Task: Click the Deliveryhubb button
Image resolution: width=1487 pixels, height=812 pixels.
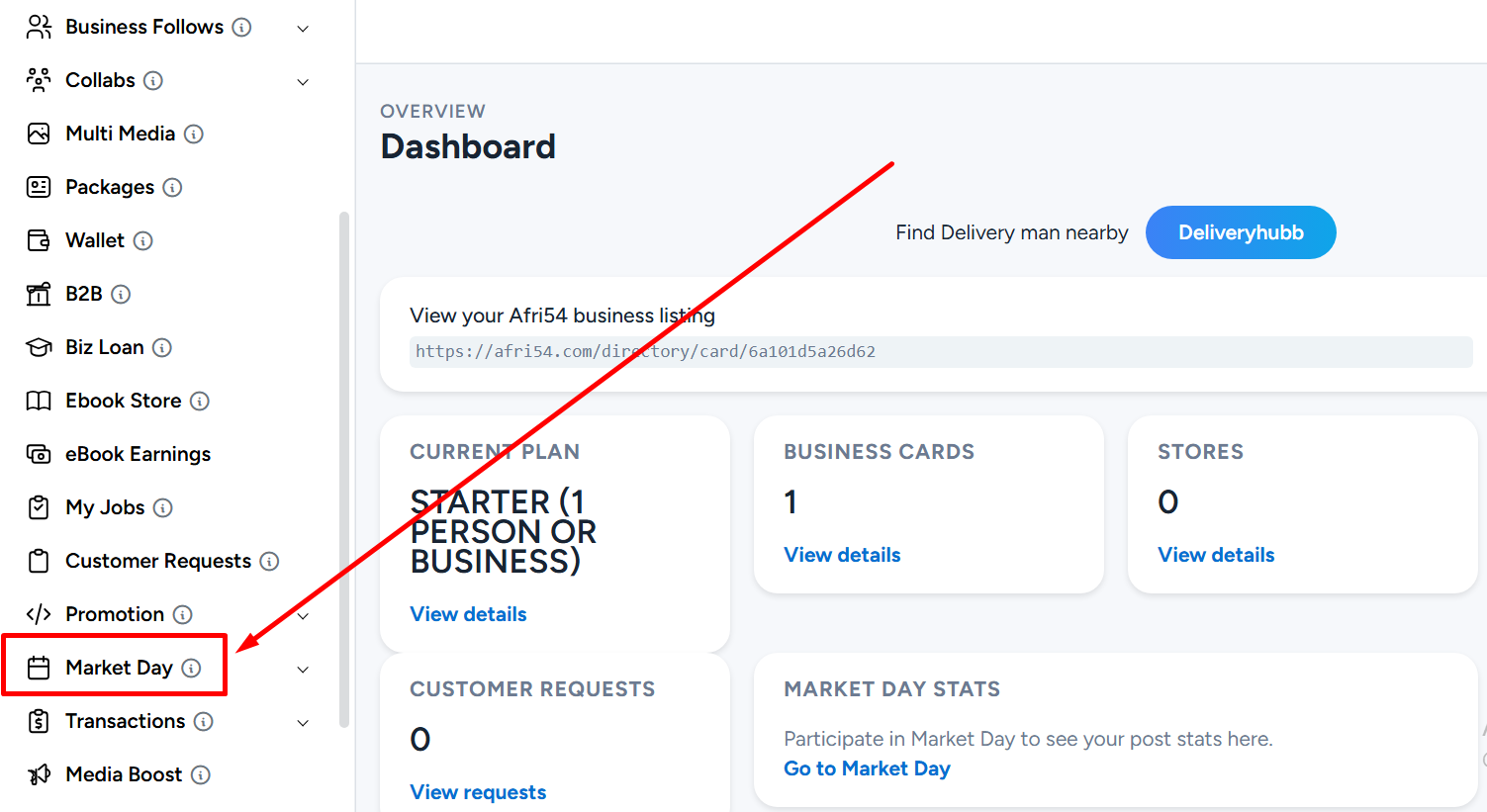Action: (x=1241, y=232)
